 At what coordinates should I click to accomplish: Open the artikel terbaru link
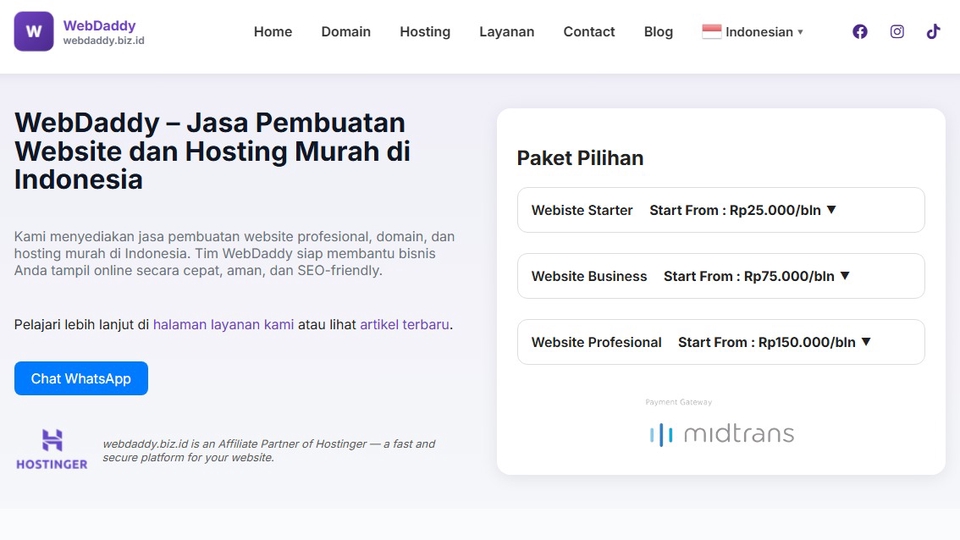[404, 325]
